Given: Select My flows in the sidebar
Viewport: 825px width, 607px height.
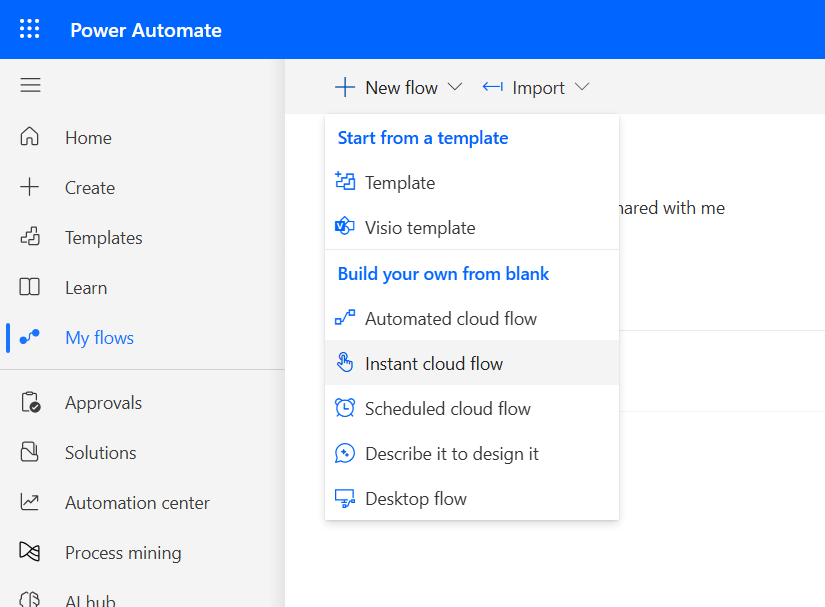Looking at the screenshot, I should point(99,337).
